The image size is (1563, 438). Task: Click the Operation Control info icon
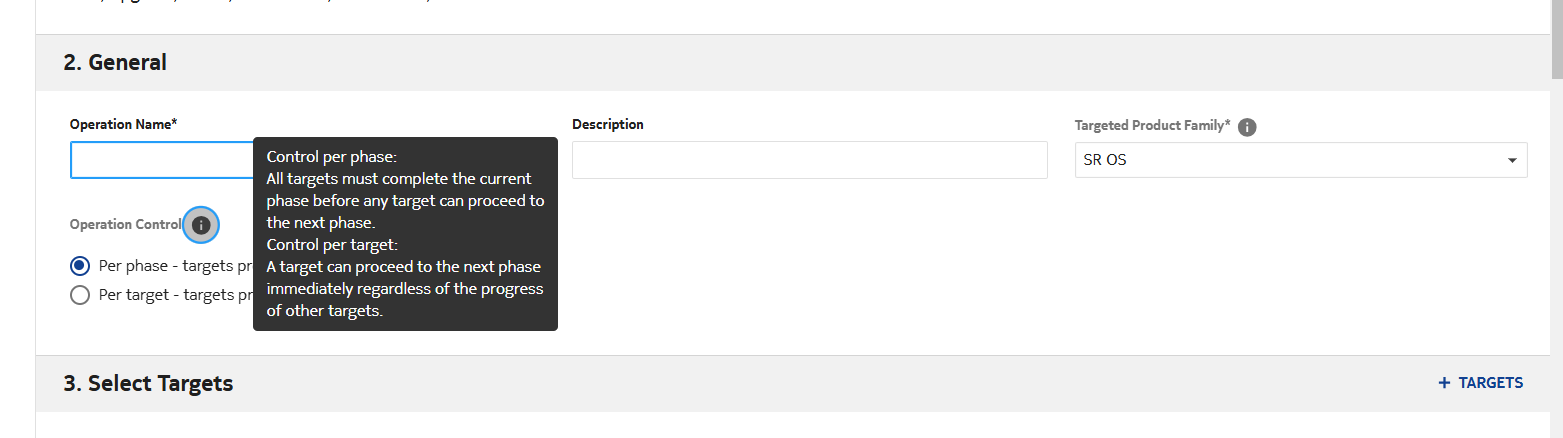pos(201,226)
